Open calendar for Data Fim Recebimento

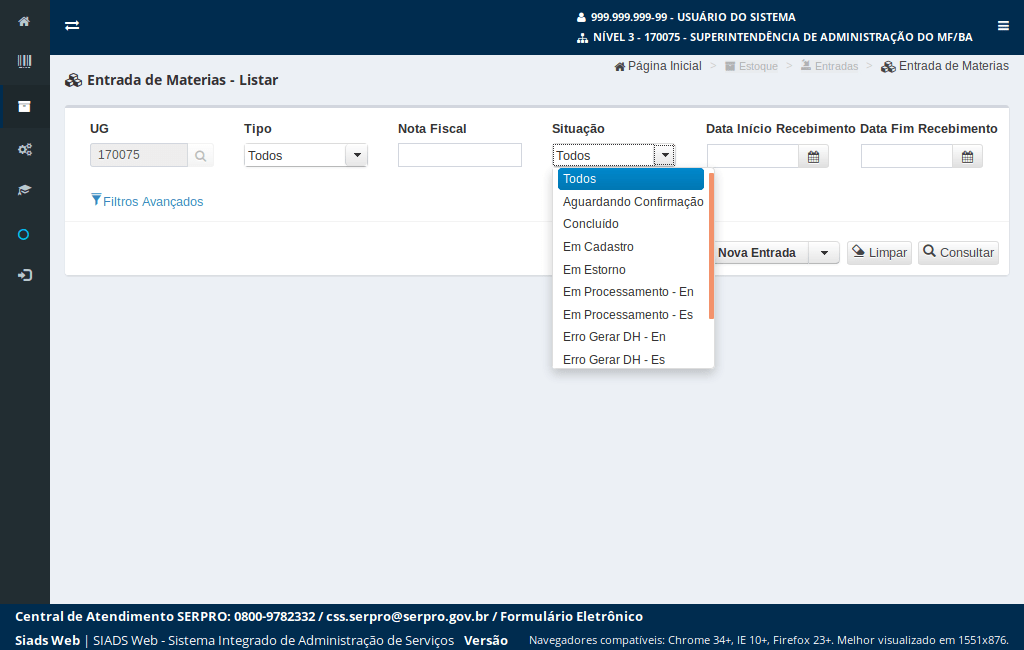(x=967, y=157)
